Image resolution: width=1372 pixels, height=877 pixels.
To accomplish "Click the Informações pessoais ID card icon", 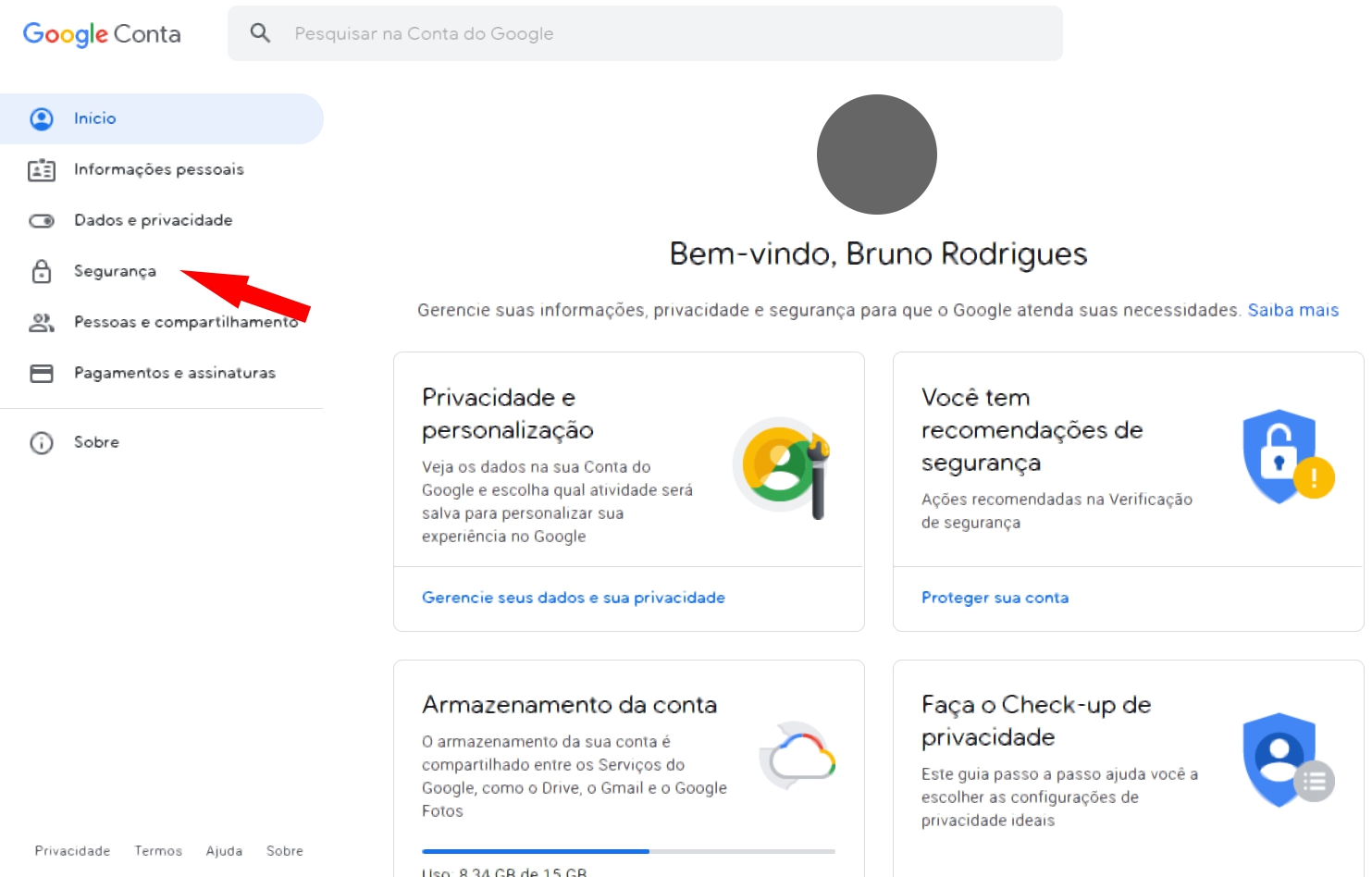I will pyautogui.click(x=42, y=169).
